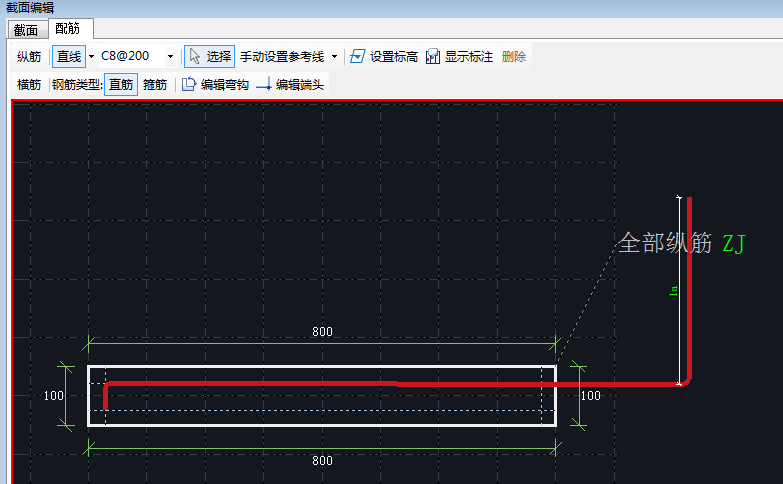The image size is (783, 484).
Task: Select 直筋 rebar type
Action: [121, 84]
